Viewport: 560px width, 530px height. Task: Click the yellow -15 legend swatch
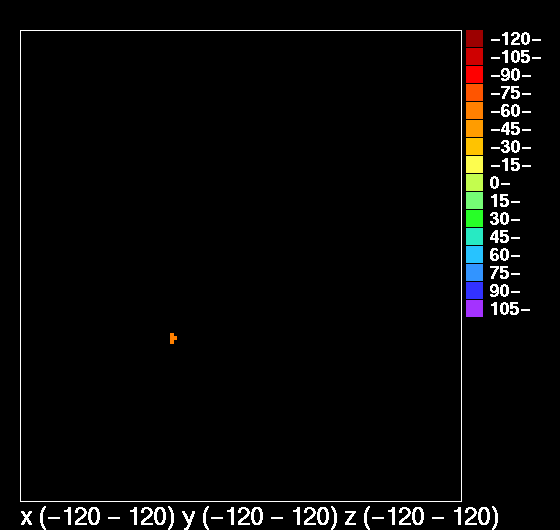click(x=474, y=165)
